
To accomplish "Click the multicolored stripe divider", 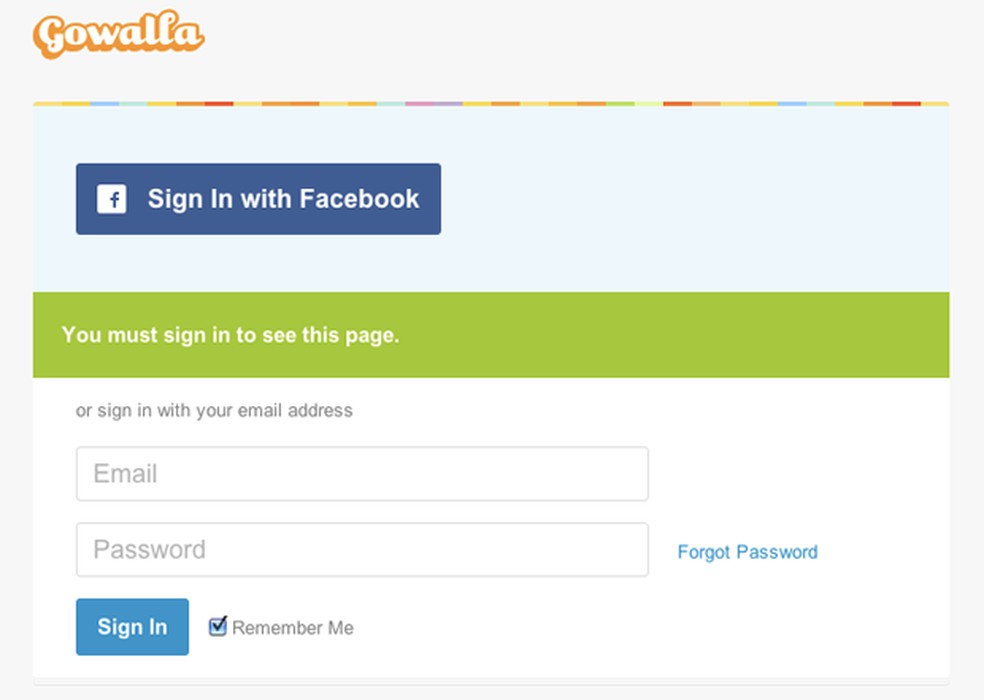I will coord(492,102).
